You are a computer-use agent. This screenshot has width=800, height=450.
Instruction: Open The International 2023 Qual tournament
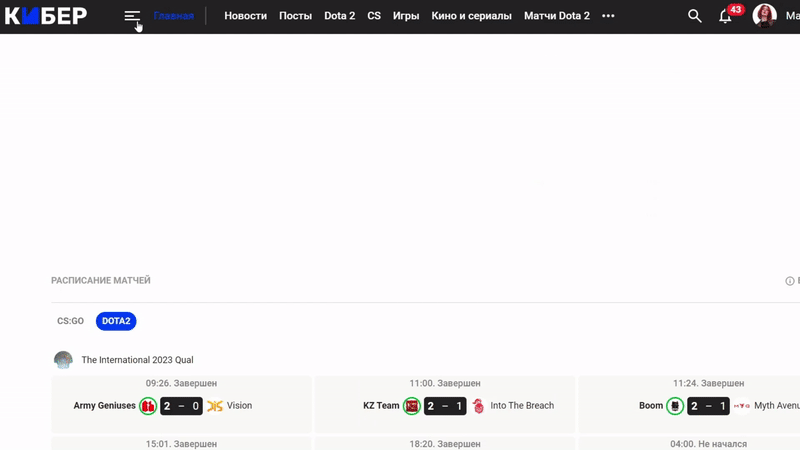pos(137,360)
